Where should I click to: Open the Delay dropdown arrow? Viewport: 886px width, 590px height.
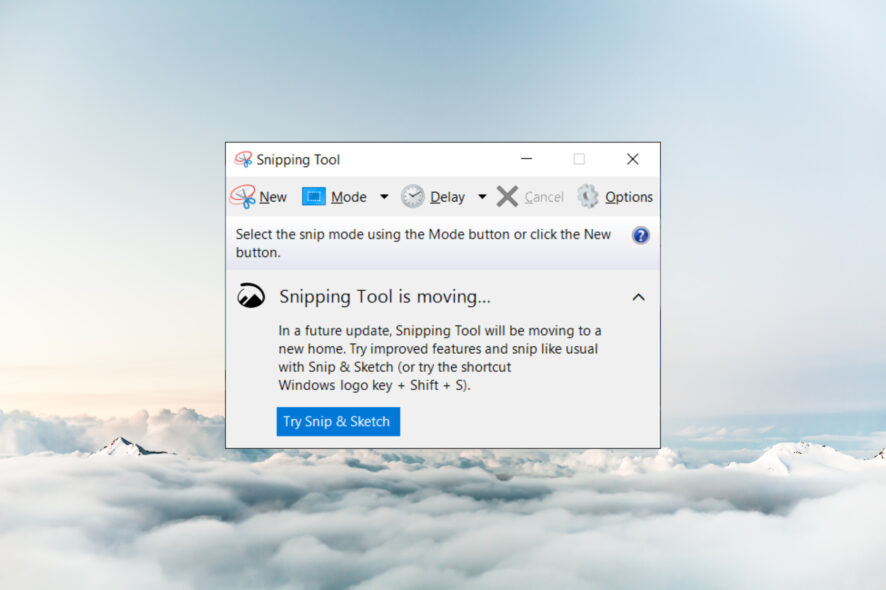pos(482,197)
